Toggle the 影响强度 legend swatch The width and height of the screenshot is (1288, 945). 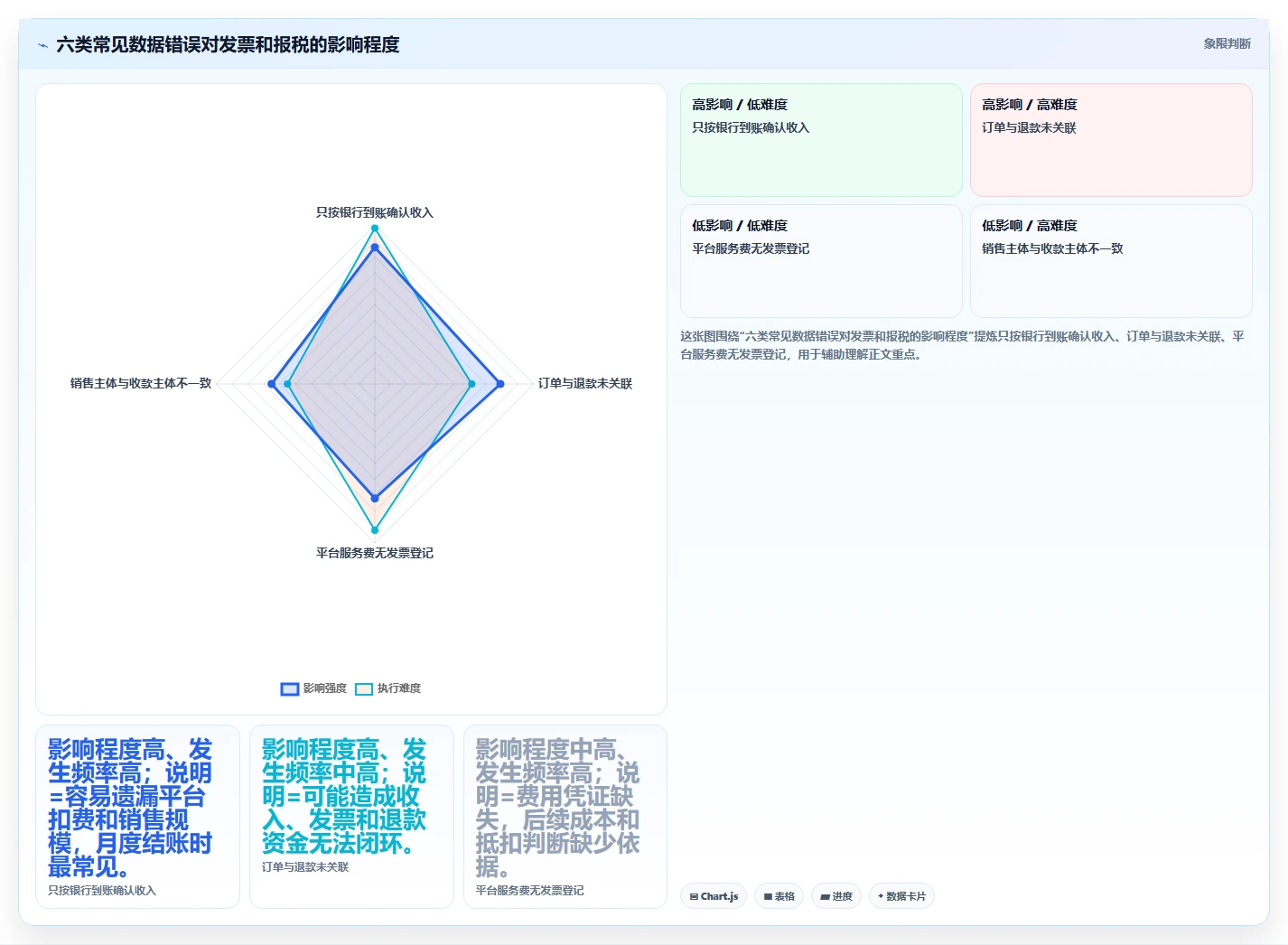290,689
